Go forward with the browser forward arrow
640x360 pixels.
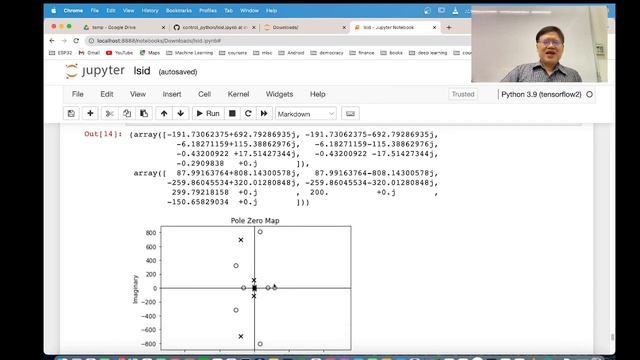pyautogui.click(x=64, y=40)
